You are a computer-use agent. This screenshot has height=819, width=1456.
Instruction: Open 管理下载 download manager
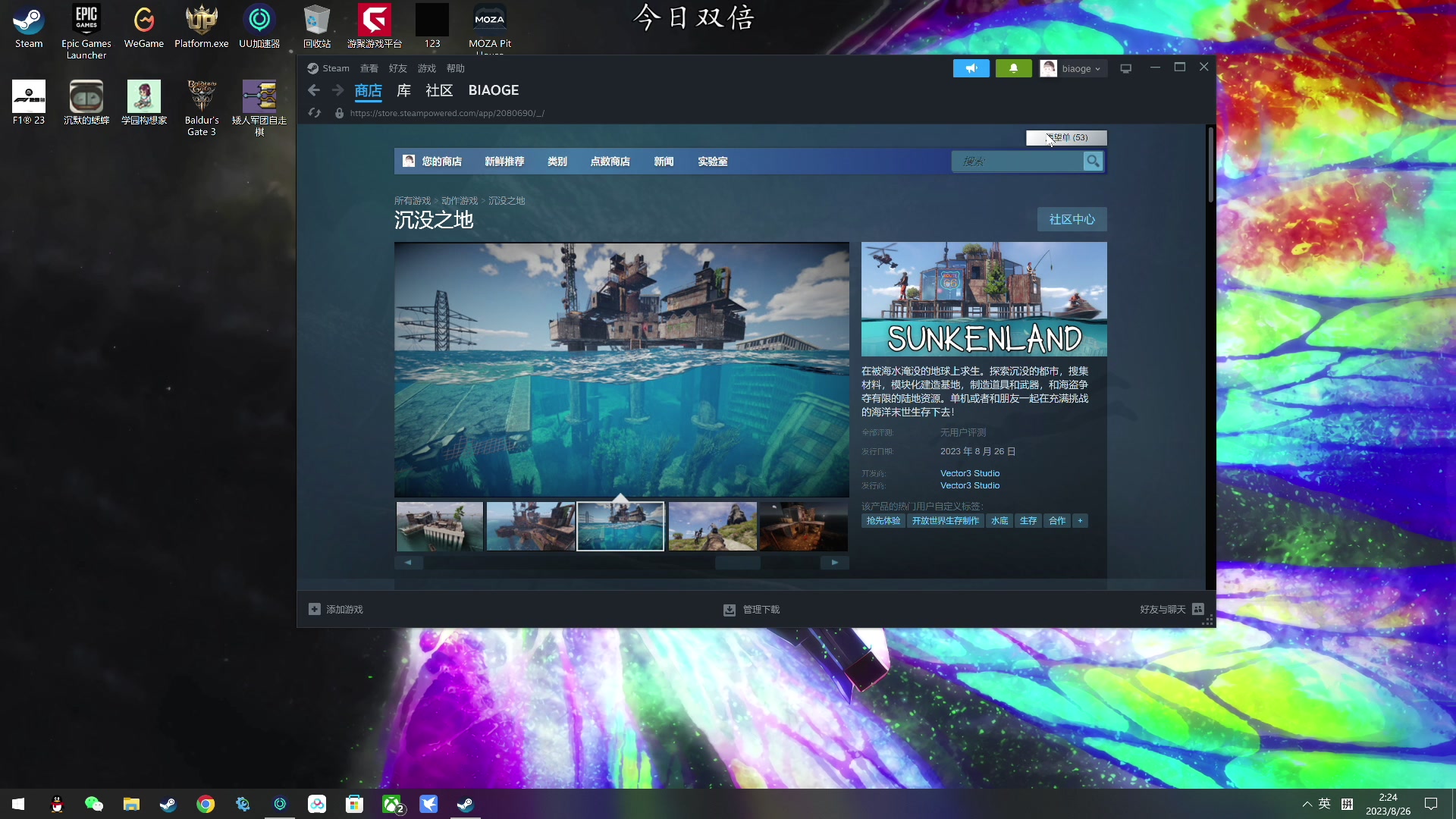pyautogui.click(x=752, y=610)
